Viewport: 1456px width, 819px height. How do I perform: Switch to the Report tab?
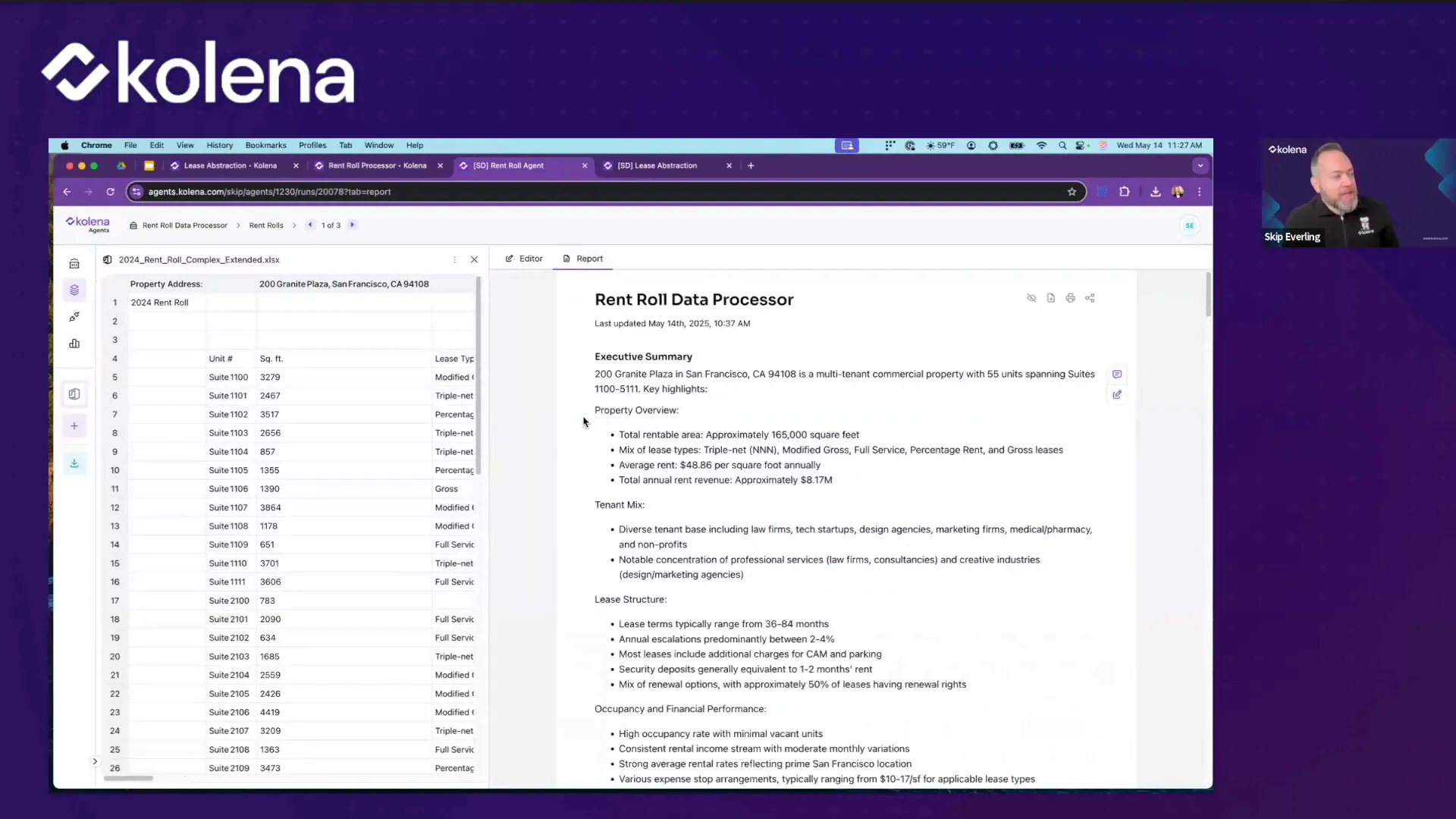tap(582, 259)
